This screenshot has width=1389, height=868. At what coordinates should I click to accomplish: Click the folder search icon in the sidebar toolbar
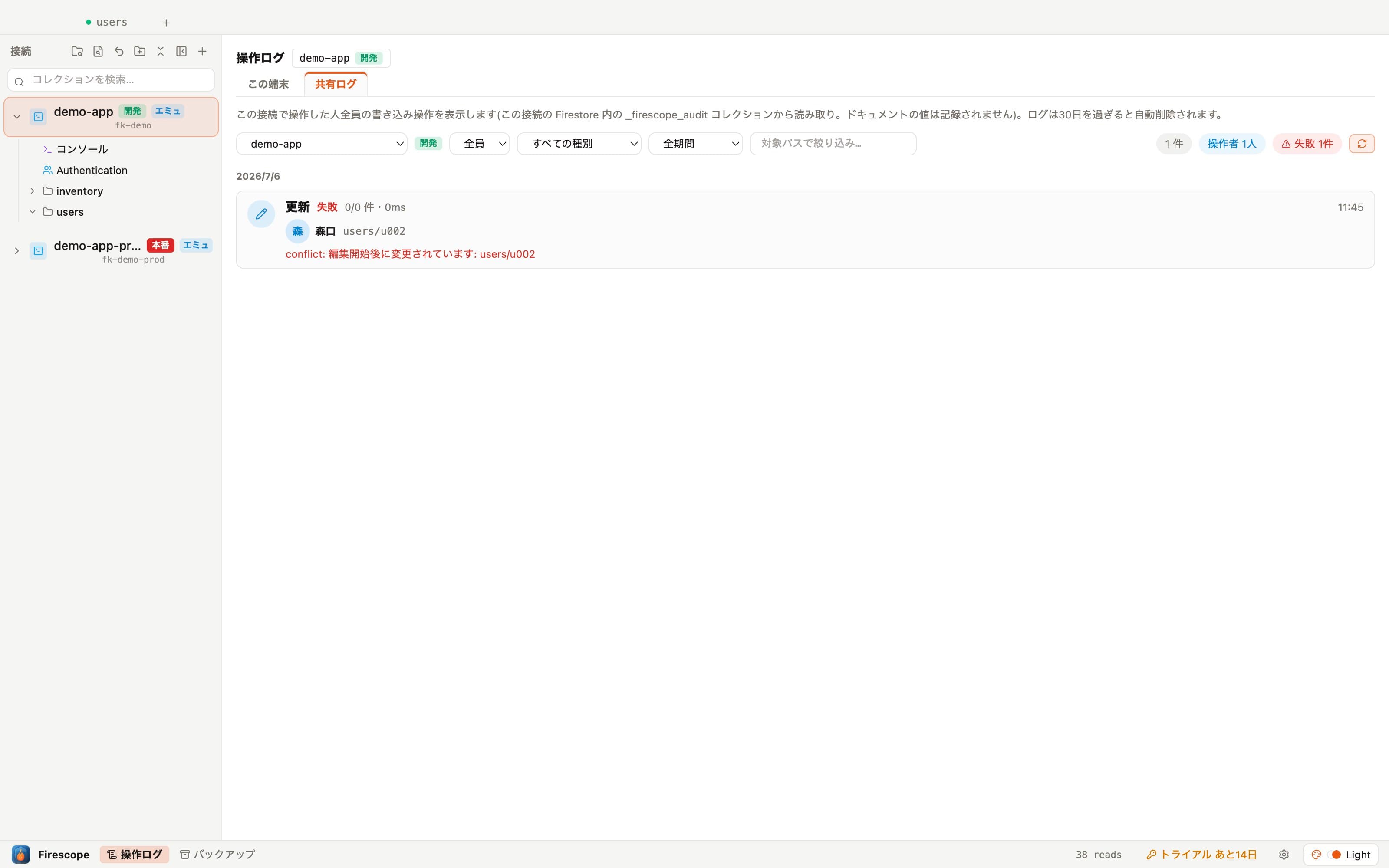point(77,51)
